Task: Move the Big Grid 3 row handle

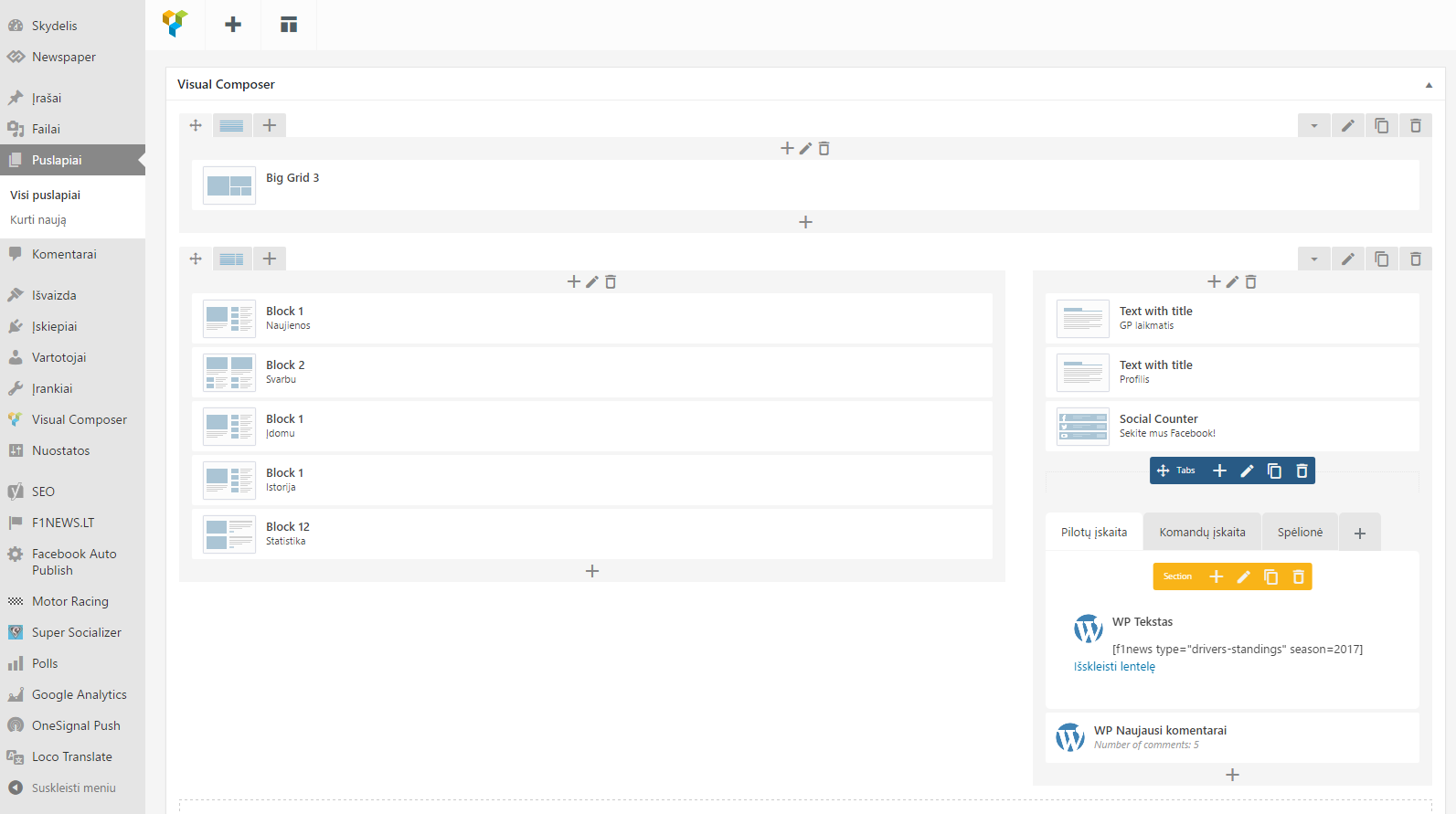Action: (x=196, y=125)
